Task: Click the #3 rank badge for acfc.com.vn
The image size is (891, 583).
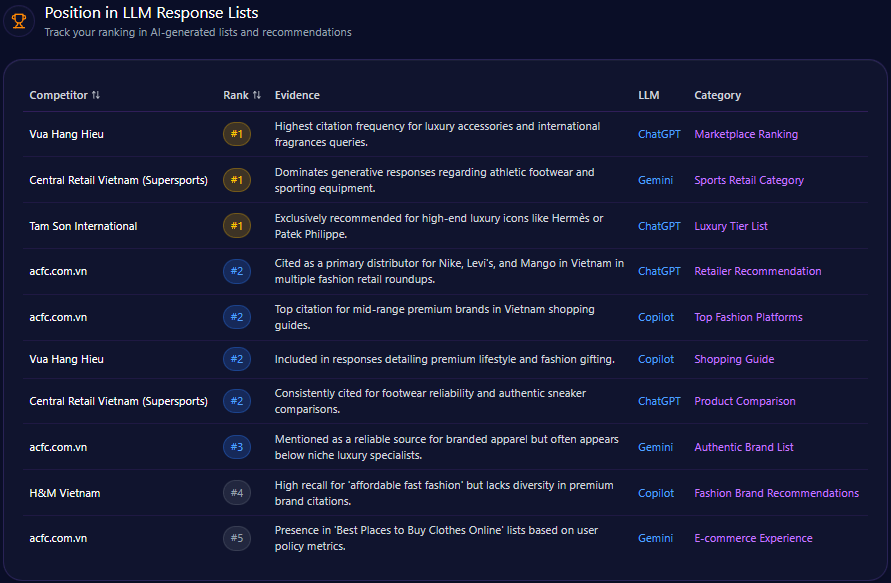Action: pos(237,447)
